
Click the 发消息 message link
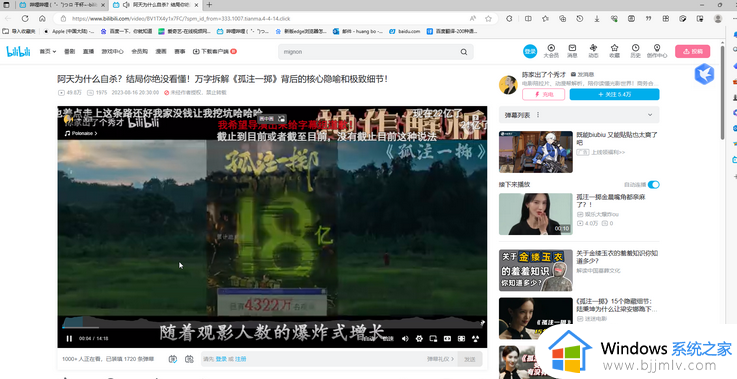click(582, 74)
